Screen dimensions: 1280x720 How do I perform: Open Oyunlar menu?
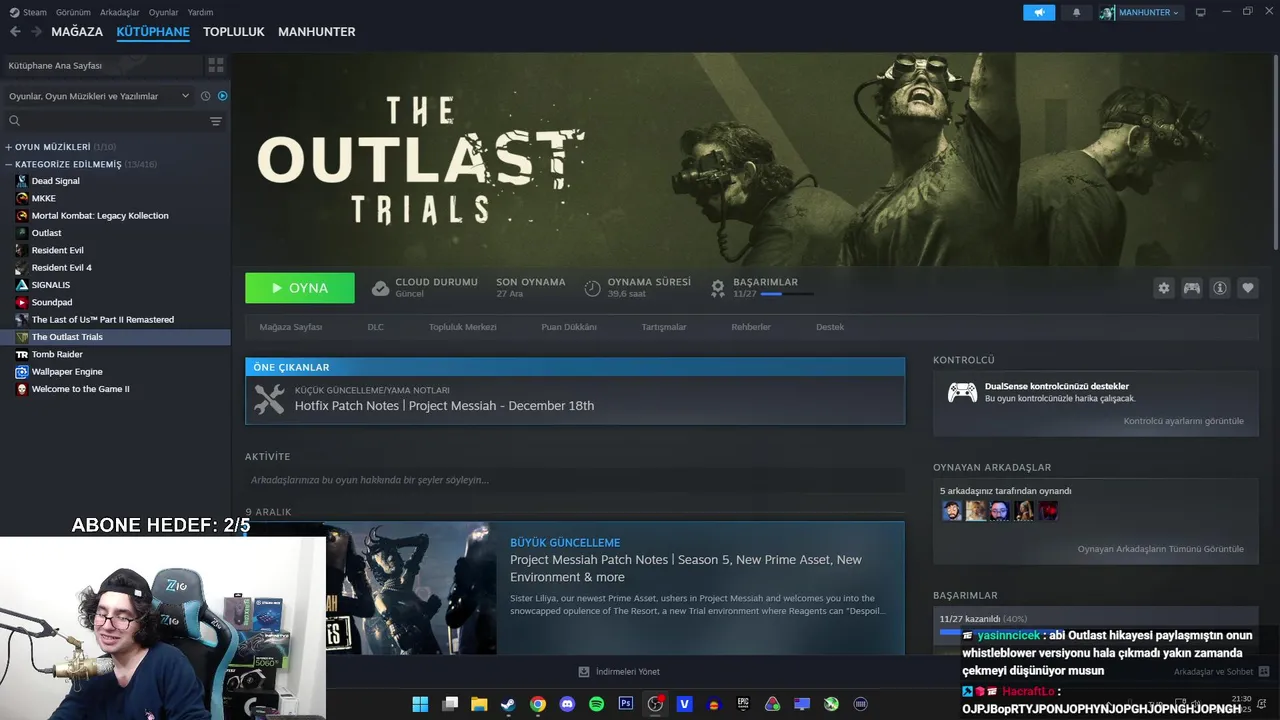(164, 12)
